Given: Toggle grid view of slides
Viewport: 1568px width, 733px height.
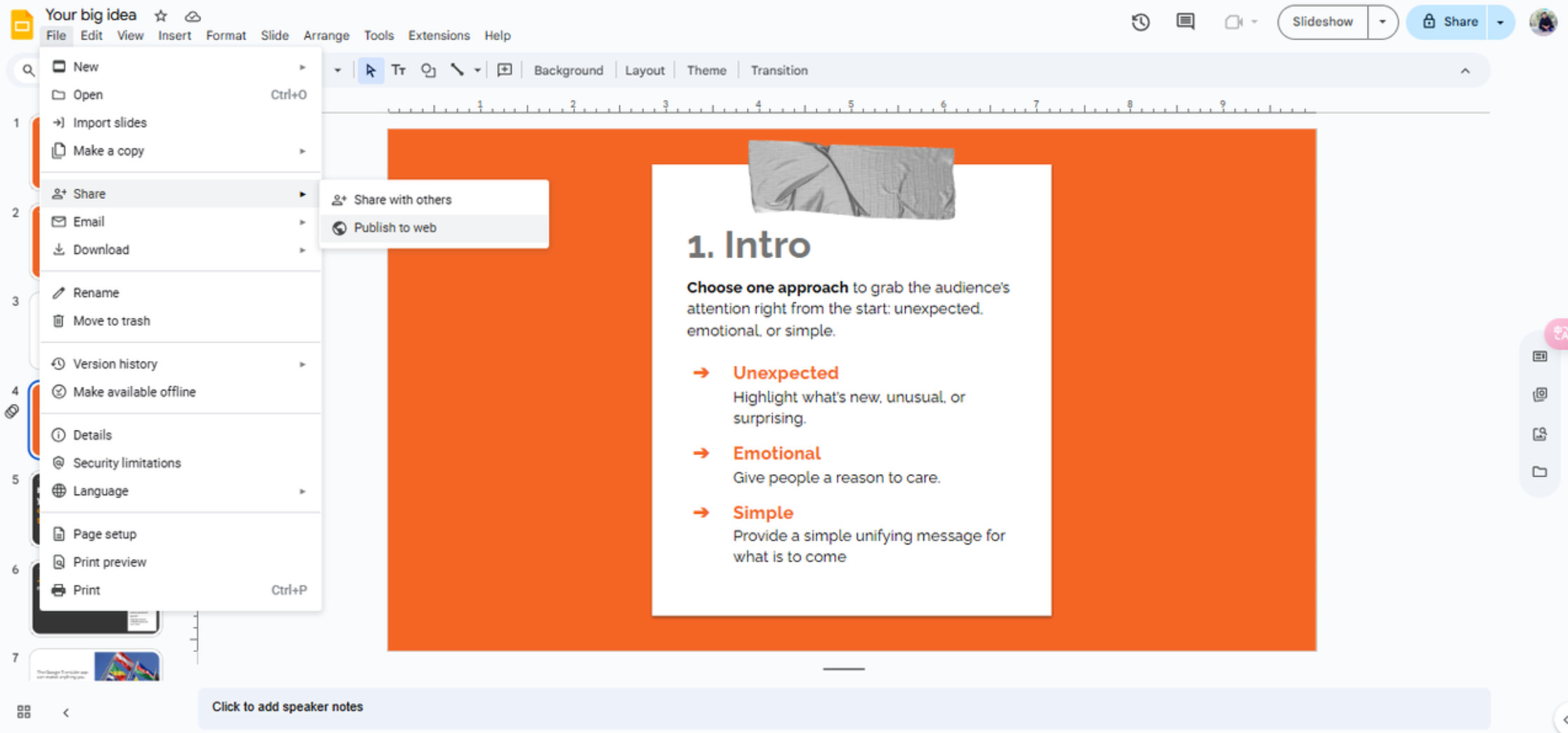Looking at the screenshot, I should [x=23, y=712].
